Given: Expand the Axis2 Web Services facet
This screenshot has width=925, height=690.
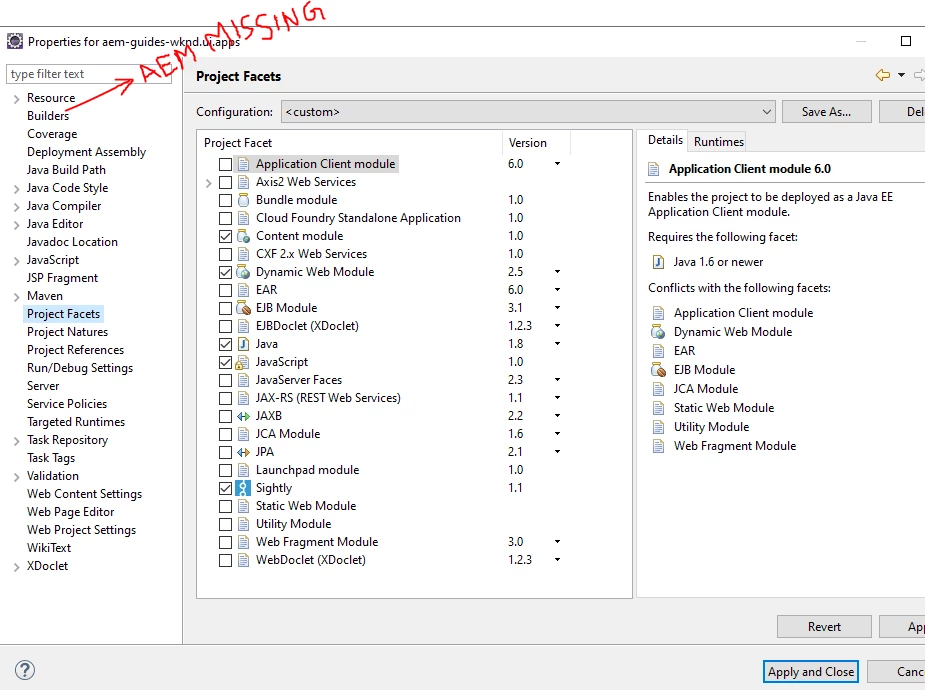Looking at the screenshot, I should pos(208,183).
